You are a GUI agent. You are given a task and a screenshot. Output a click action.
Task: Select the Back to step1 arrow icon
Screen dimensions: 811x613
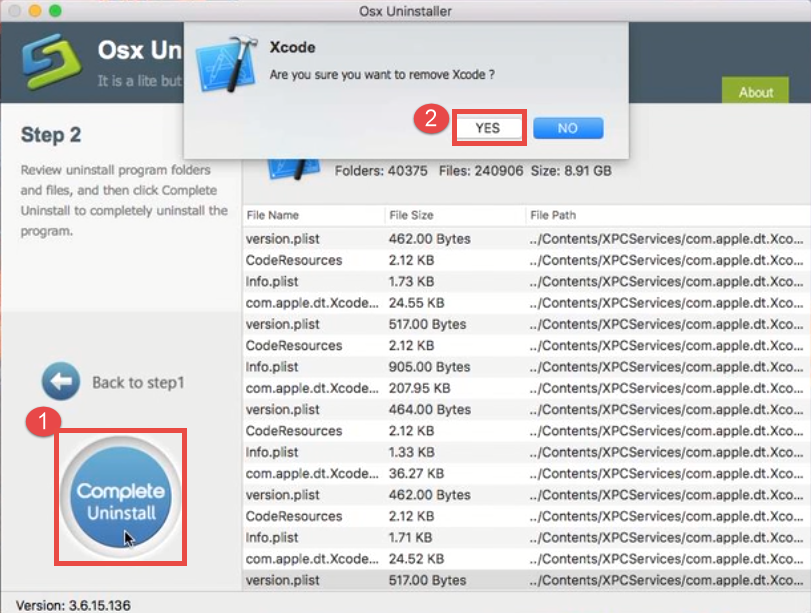click(x=62, y=379)
